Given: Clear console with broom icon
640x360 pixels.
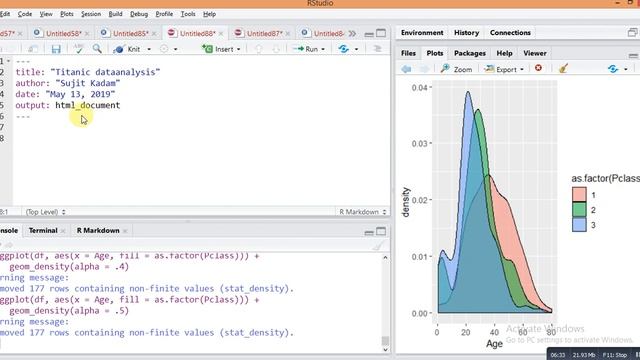Looking at the screenshot, I should click(x=378, y=245).
